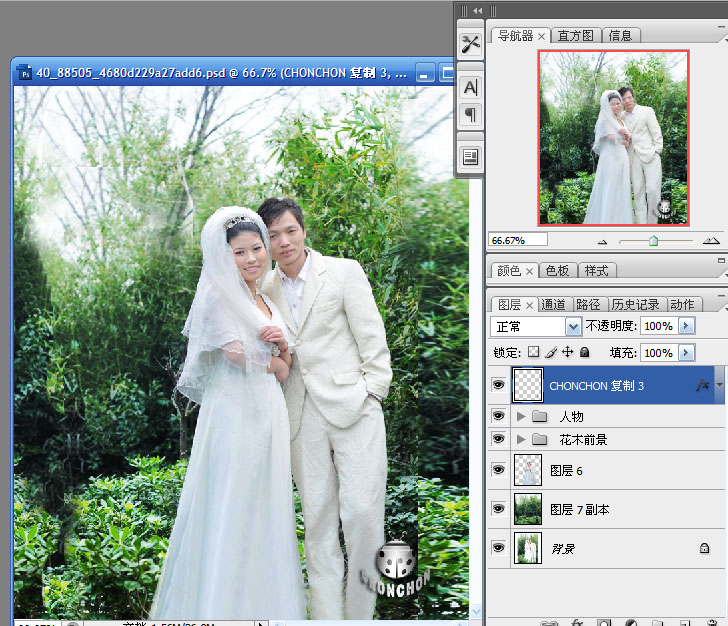Click the zoom in mountain icon in Navigator

pos(711,240)
